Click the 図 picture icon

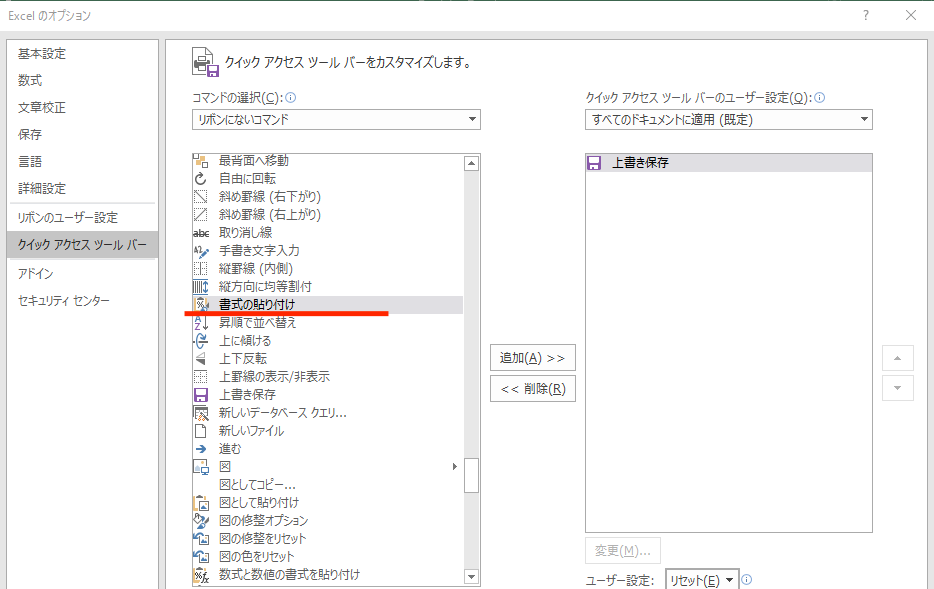[x=201, y=467]
